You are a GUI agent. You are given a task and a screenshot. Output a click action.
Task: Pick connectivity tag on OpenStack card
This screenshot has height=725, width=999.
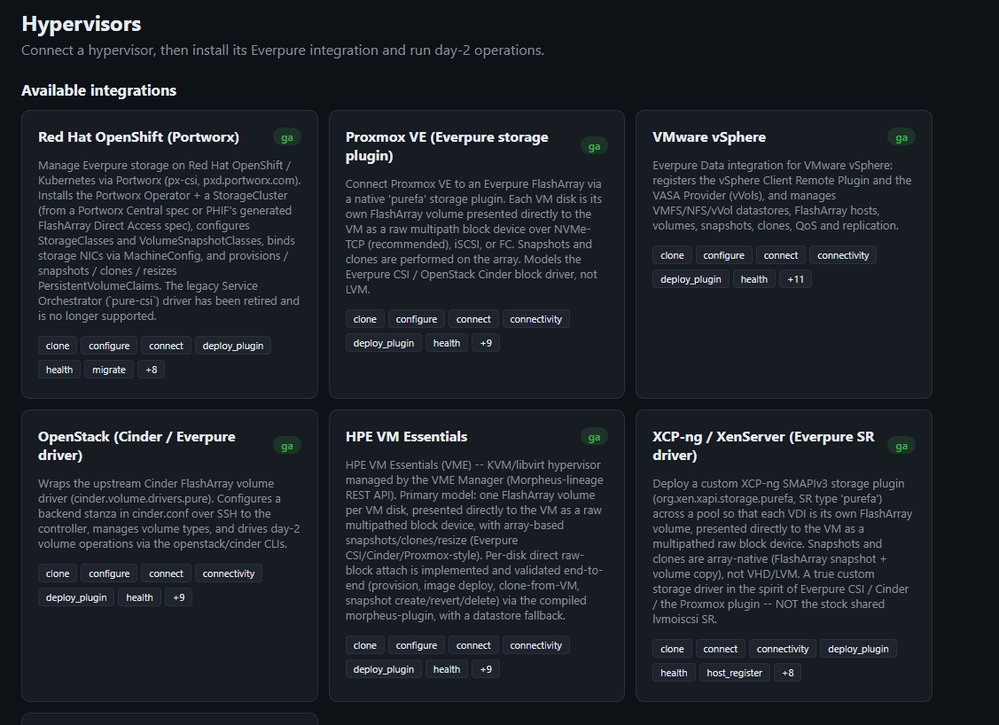[228, 573]
